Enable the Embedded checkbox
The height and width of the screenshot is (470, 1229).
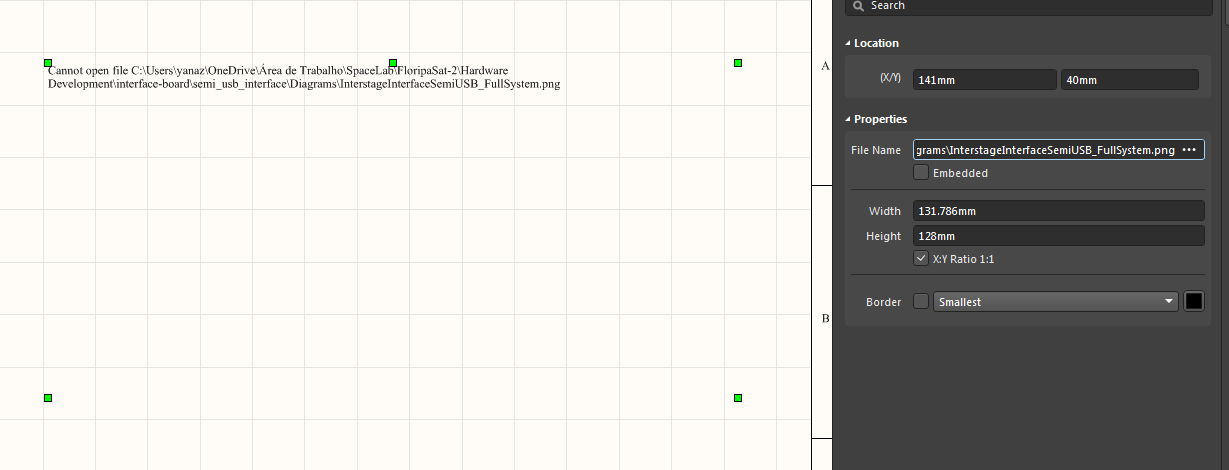click(x=921, y=173)
